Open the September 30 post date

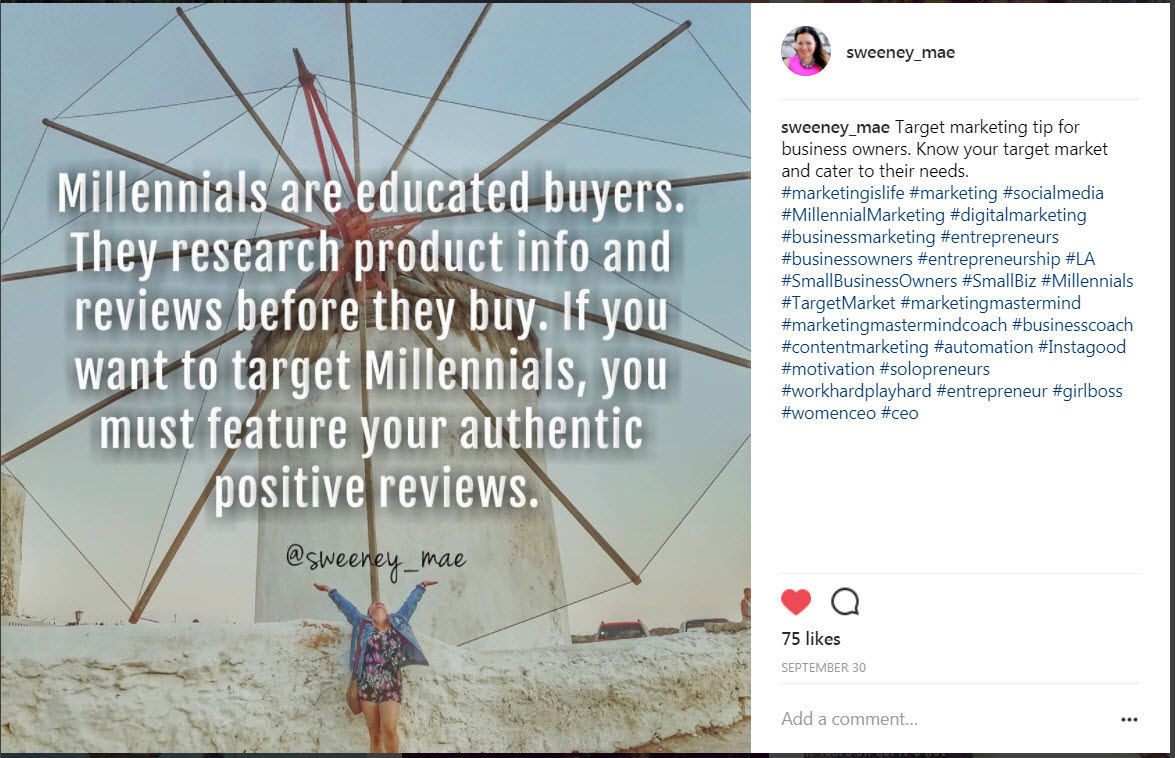[823, 667]
